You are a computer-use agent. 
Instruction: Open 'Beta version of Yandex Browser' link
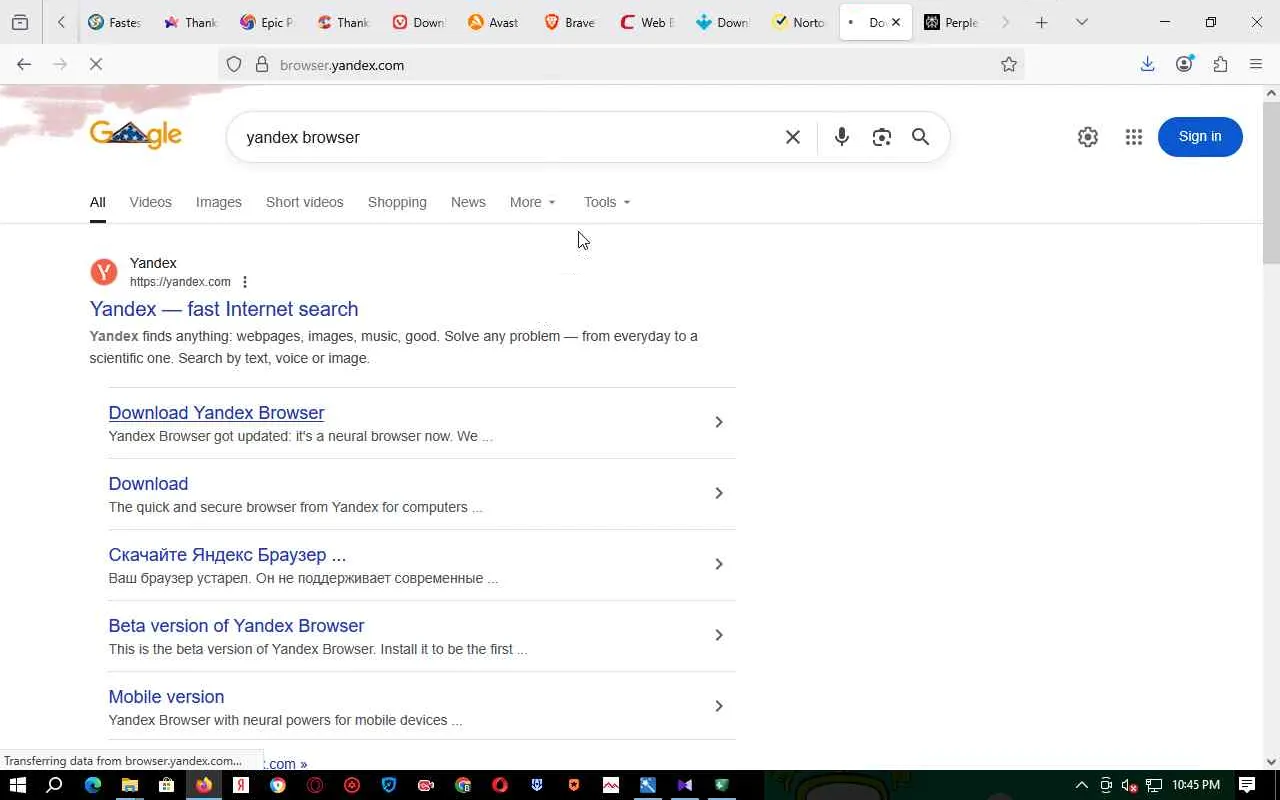[236, 626]
